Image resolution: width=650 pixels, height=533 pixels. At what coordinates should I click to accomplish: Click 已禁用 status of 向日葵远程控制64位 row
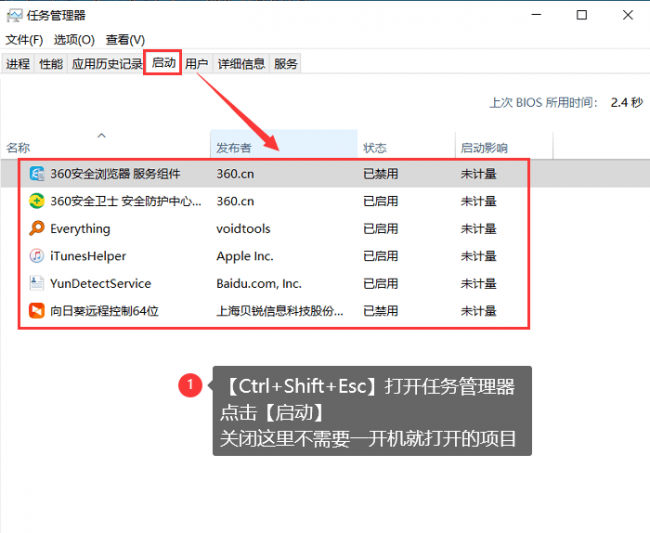(381, 310)
